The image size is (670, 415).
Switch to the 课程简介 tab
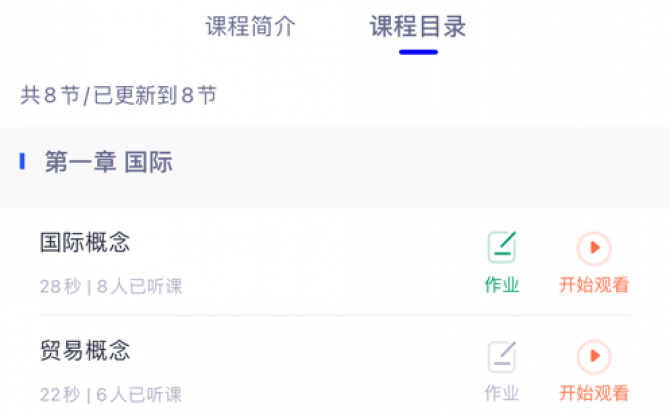point(250,26)
